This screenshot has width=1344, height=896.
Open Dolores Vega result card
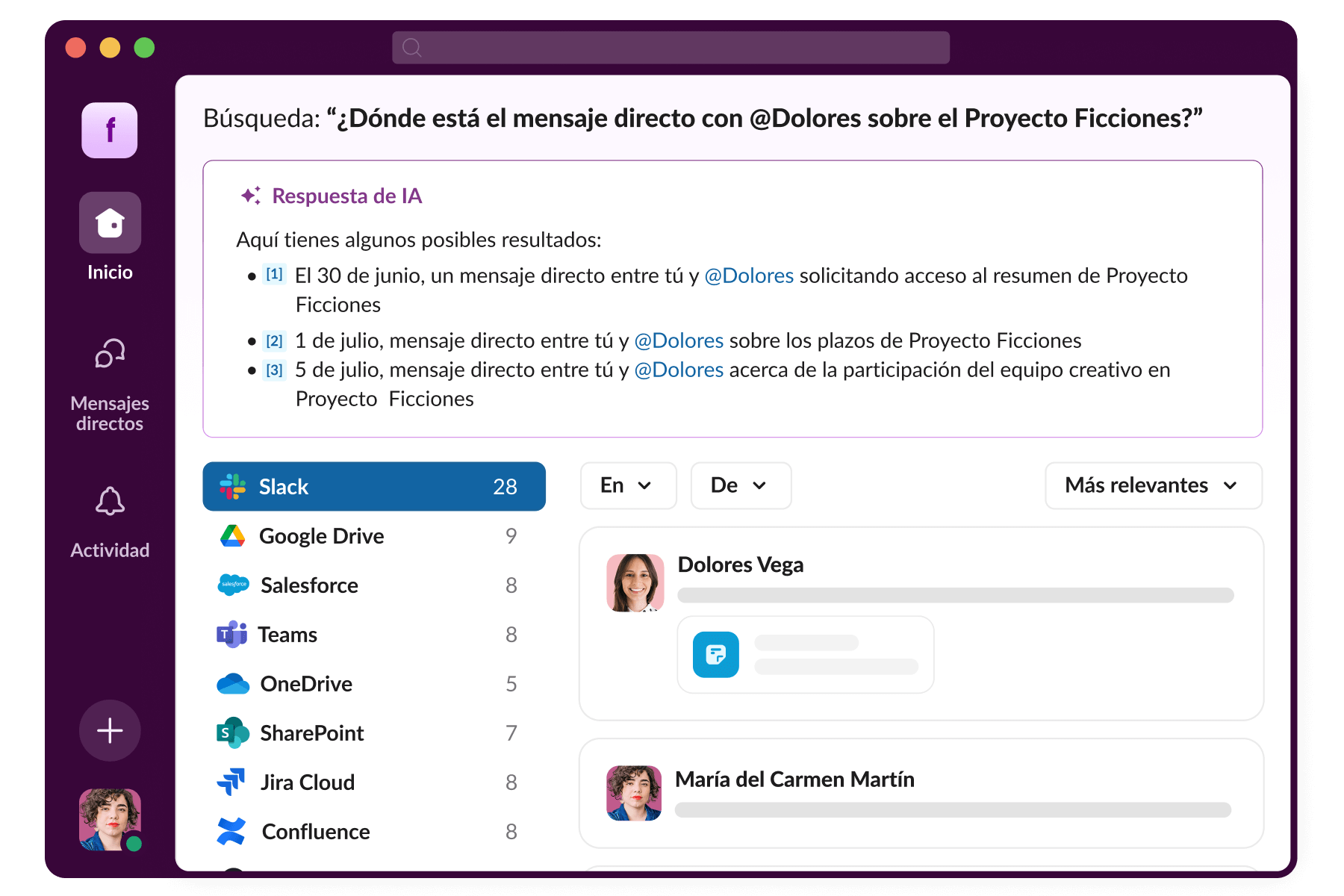[921, 623]
